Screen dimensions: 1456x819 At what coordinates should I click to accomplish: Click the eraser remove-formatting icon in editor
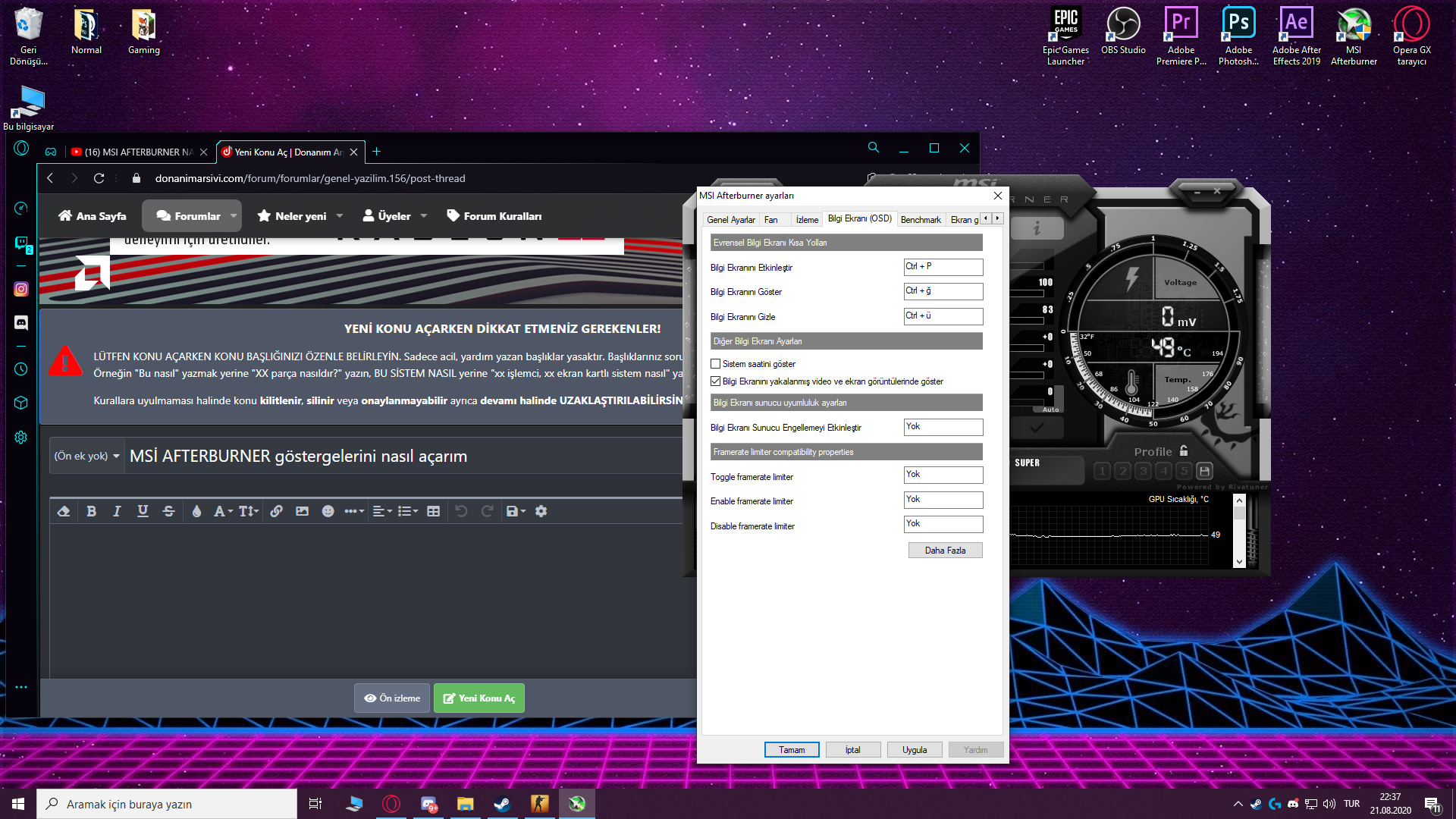pyautogui.click(x=64, y=512)
